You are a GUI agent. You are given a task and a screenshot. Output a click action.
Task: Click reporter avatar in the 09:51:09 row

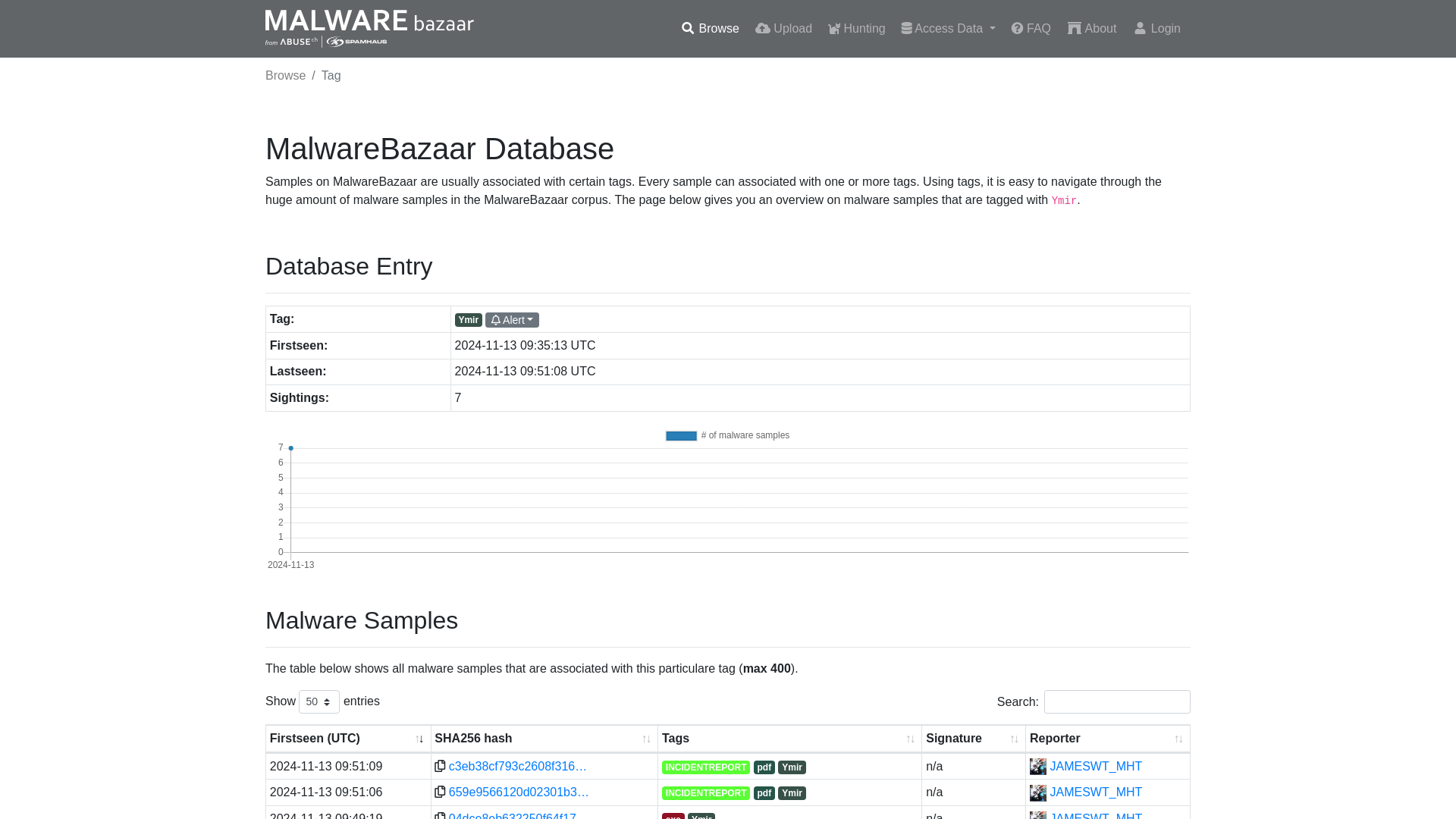[1038, 767]
